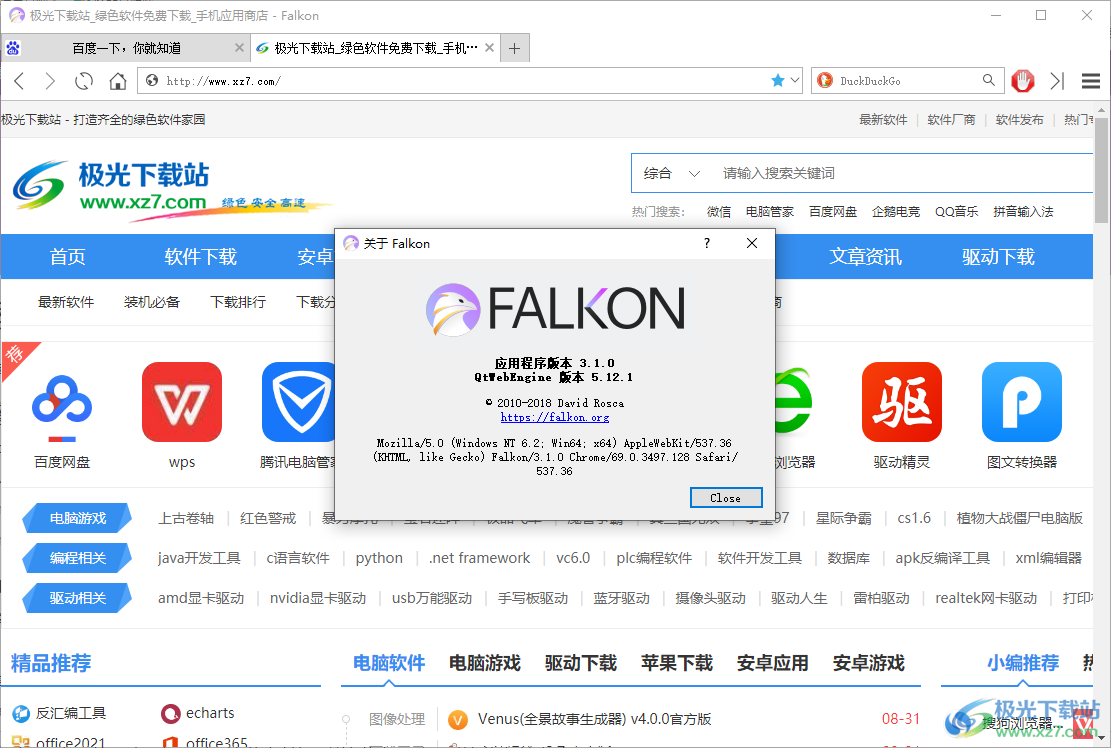Image resolution: width=1111 pixels, height=748 pixels.
Task: Click Close in the About Falkon dialog
Action: 726,497
